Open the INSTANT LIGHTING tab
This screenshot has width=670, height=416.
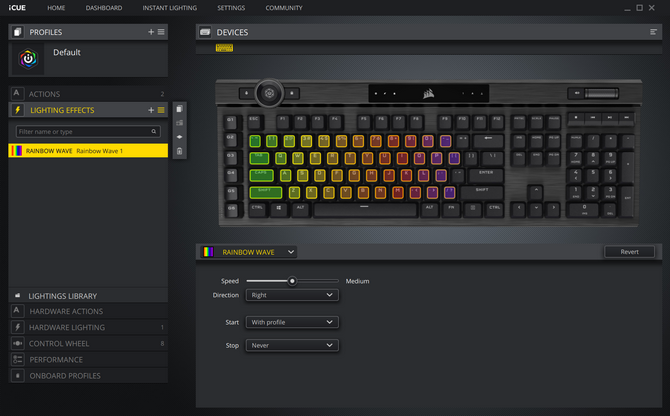[170, 8]
